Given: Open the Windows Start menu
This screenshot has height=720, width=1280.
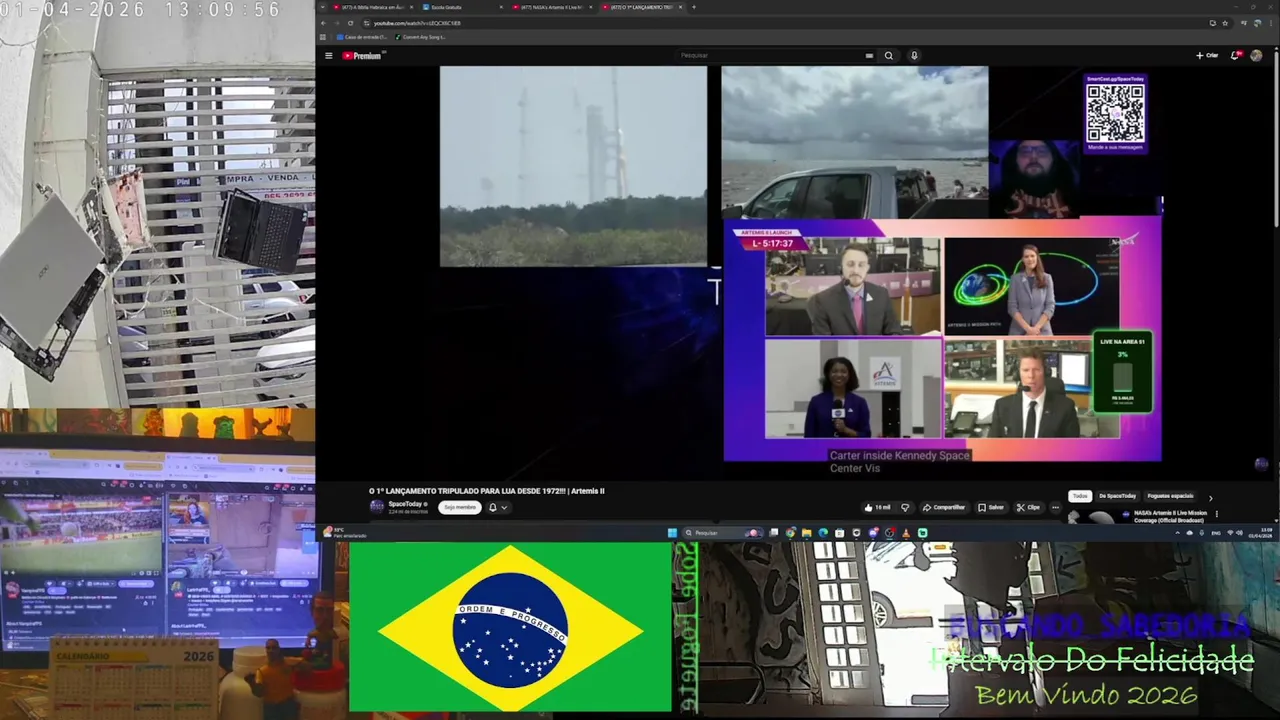Looking at the screenshot, I should click(672, 533).
